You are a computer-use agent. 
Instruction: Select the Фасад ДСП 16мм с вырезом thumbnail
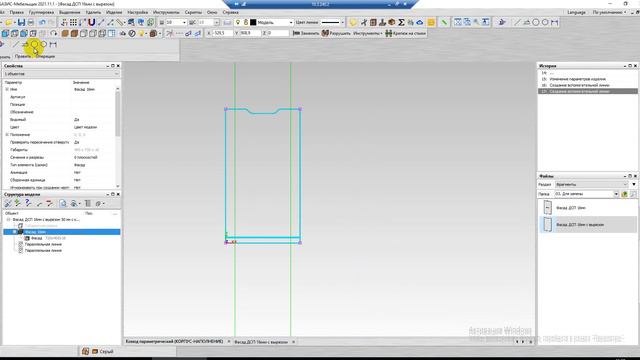click(x=547, y=224)
